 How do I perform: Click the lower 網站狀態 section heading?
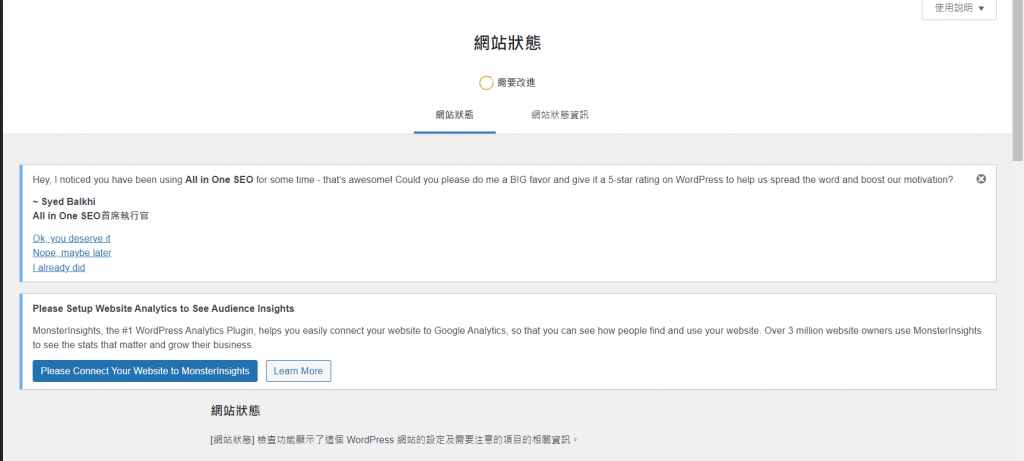pyautogui.click(x=236, y=411)
